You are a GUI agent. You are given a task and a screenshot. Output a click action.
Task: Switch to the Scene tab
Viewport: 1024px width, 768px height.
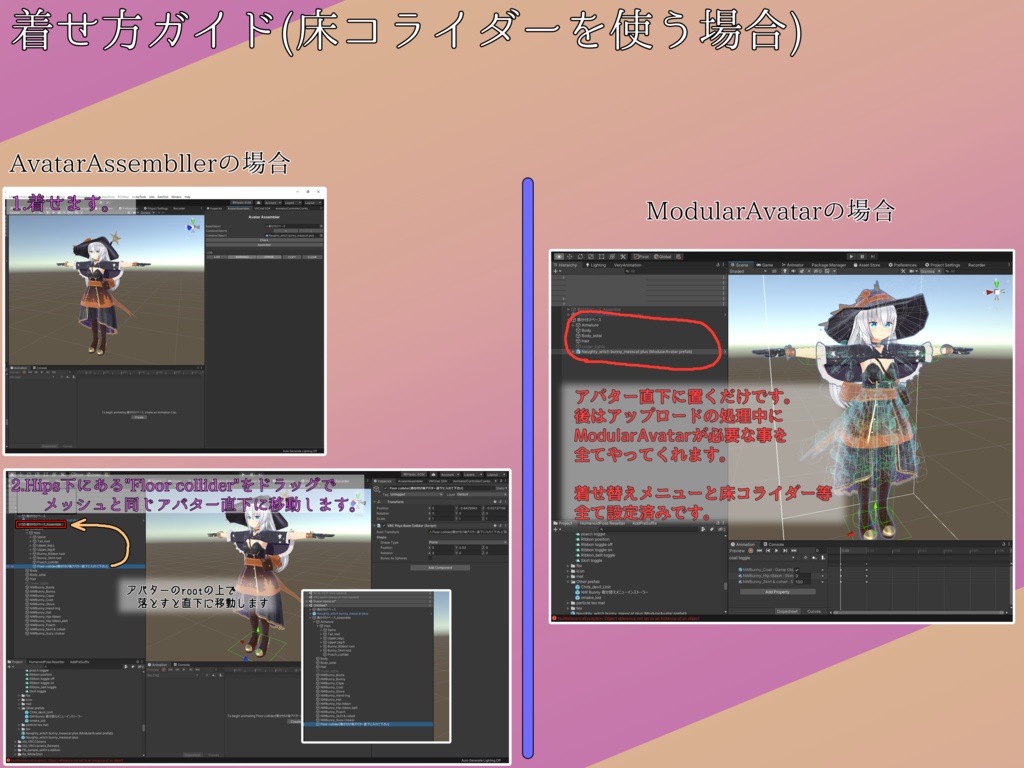click(x=739, y=265)
